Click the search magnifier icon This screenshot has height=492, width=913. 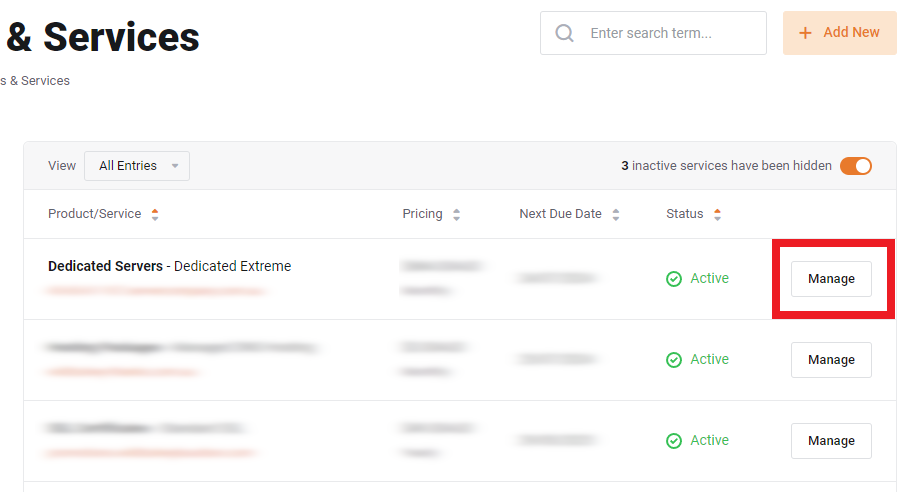(x=565, y=33)
